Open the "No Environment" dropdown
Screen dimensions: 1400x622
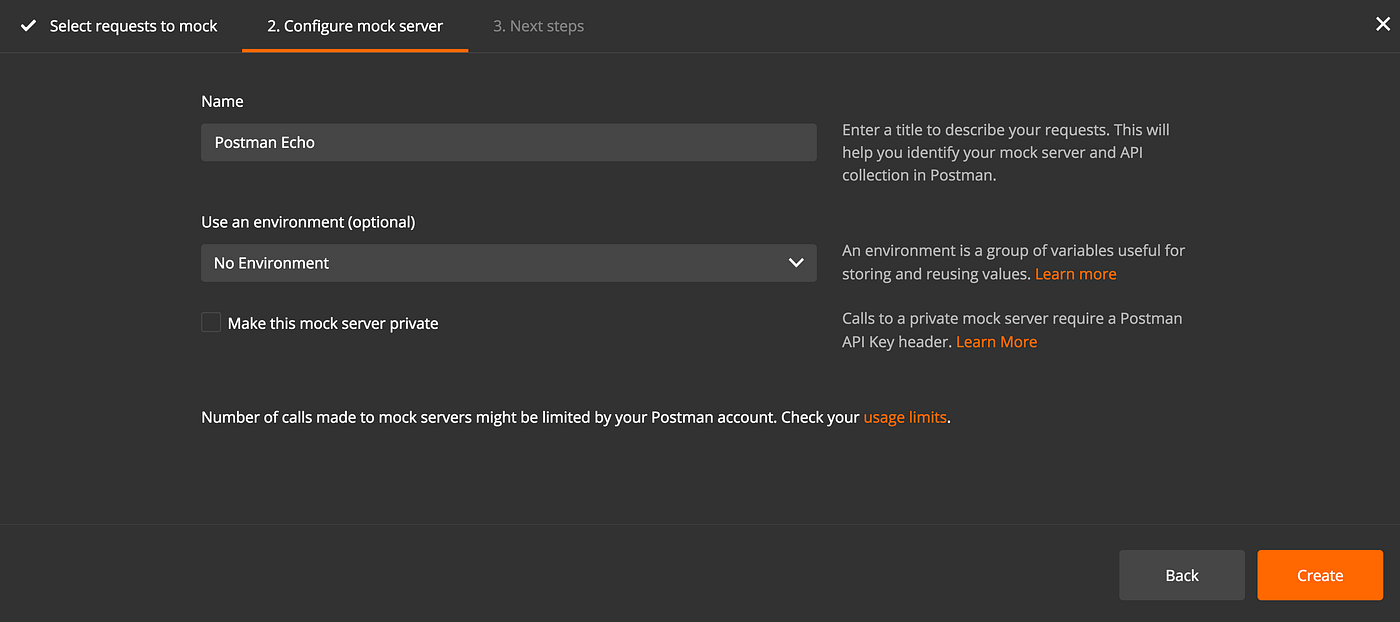[x=508, y=263]
